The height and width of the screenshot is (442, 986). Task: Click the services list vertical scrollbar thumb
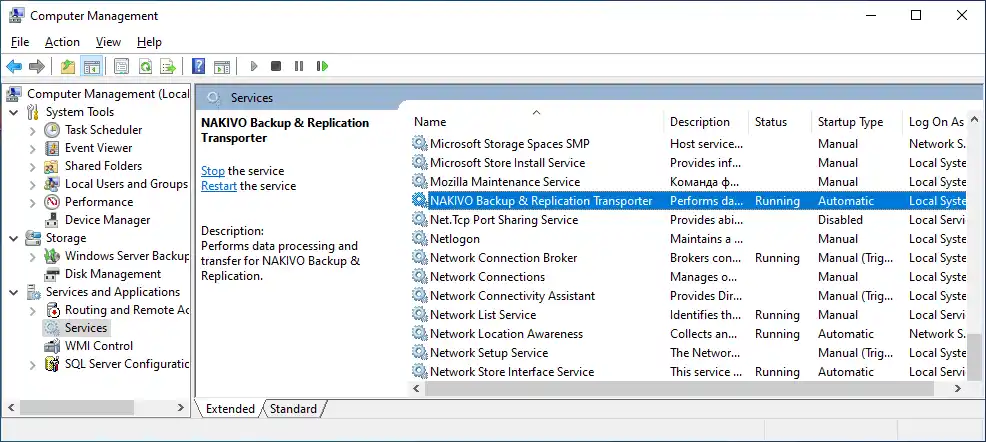point(974,357)
